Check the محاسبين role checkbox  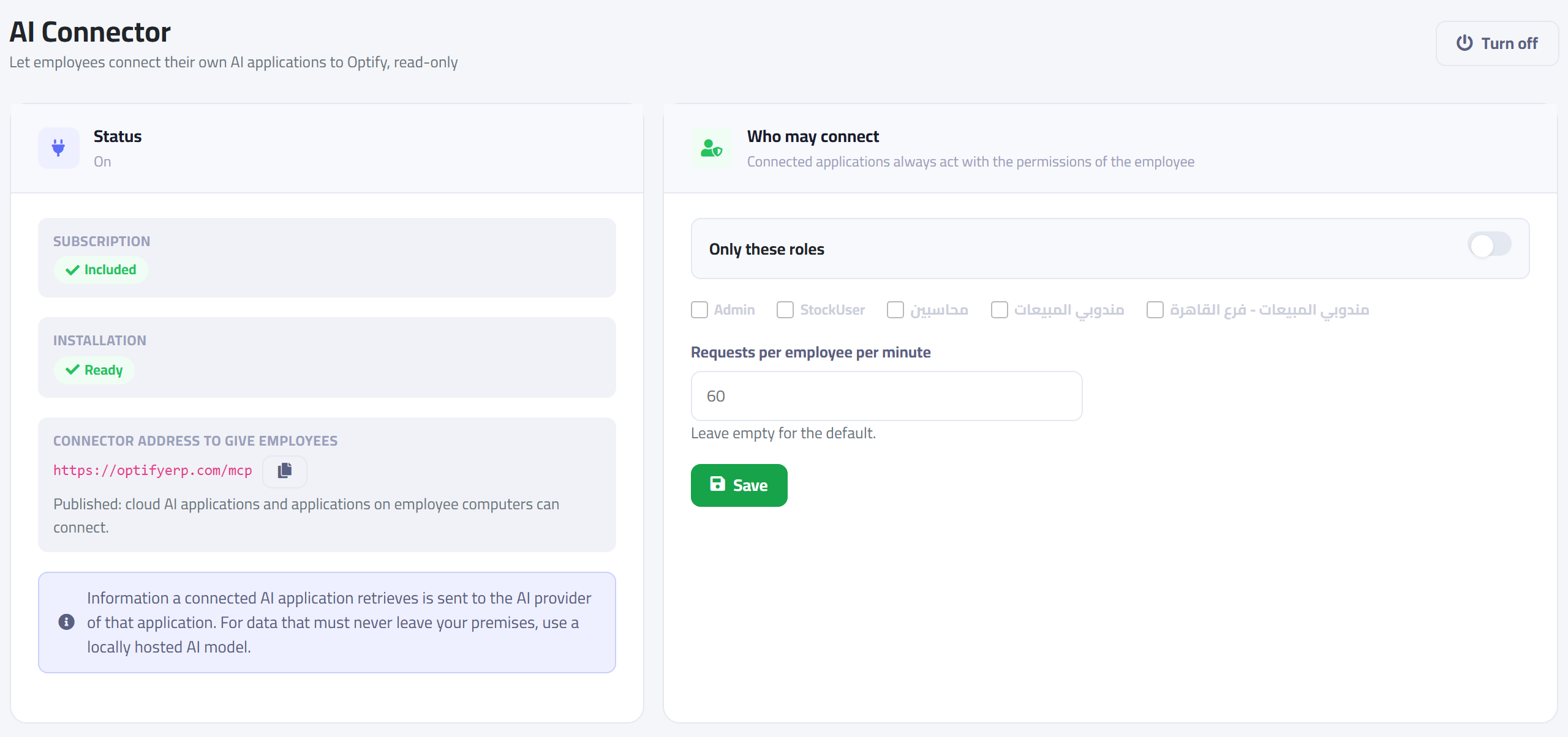coord(895,310)
